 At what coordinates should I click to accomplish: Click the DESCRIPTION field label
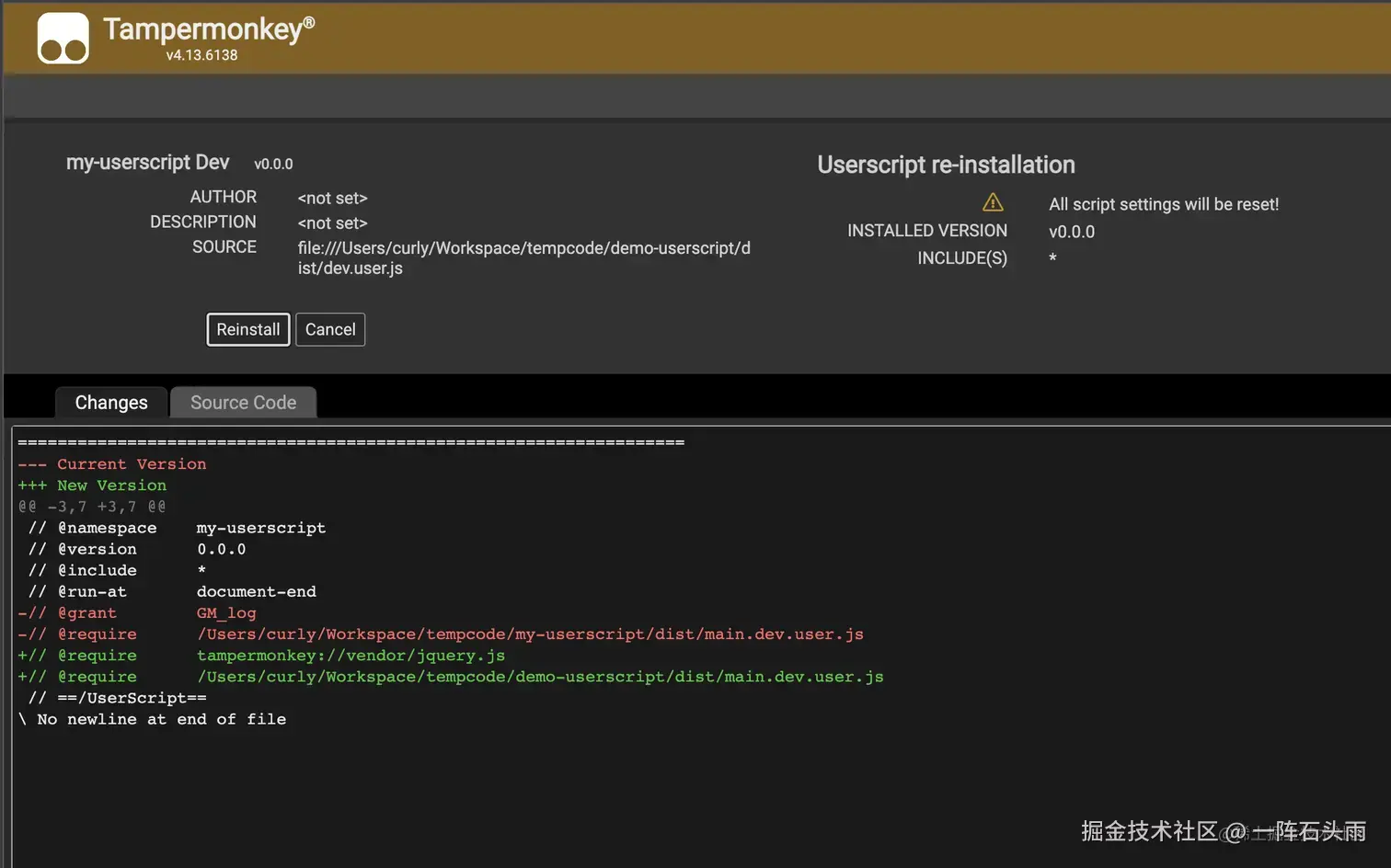203,222
